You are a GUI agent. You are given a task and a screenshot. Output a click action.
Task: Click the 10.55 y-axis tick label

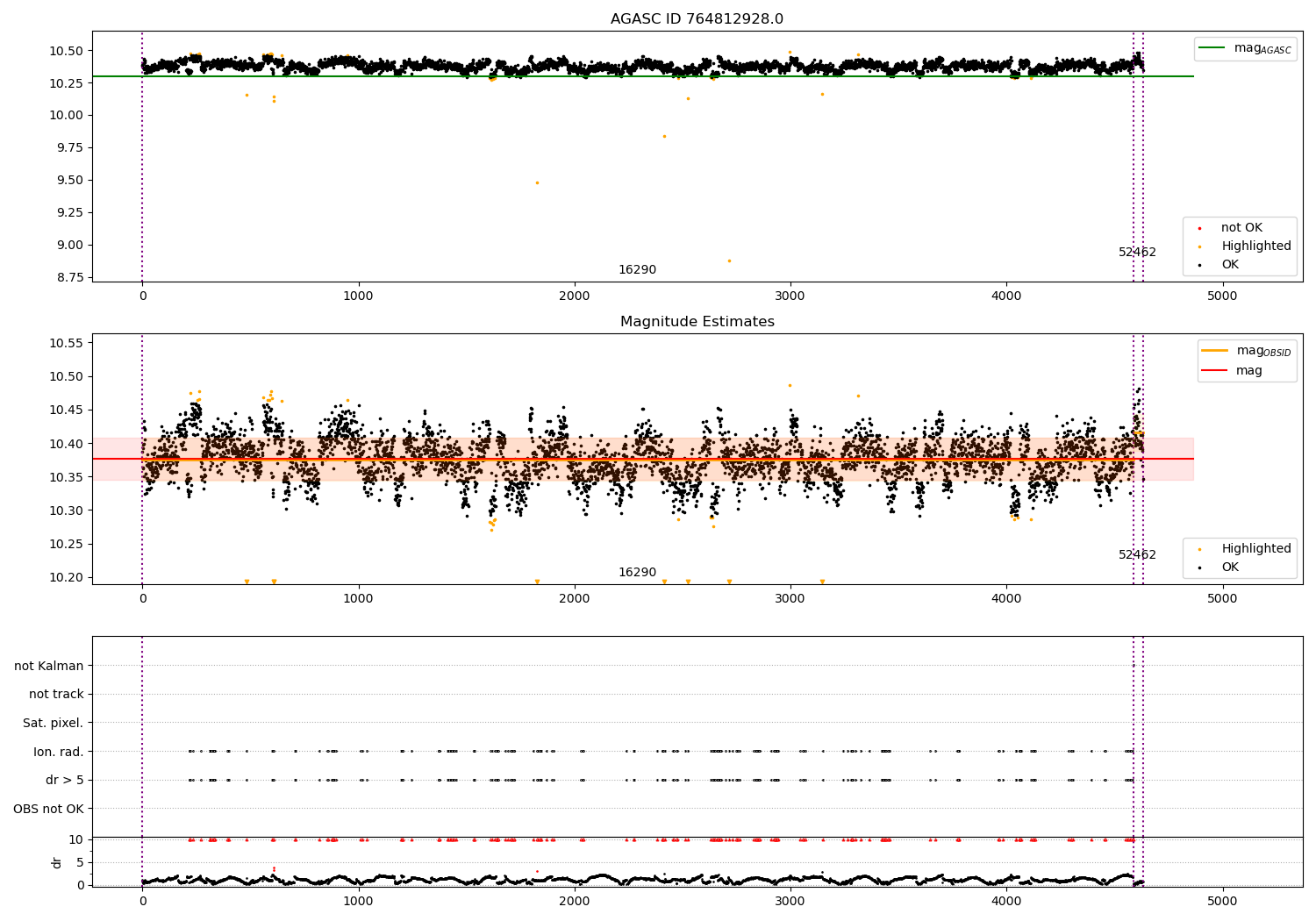click(x=66, y=343)
